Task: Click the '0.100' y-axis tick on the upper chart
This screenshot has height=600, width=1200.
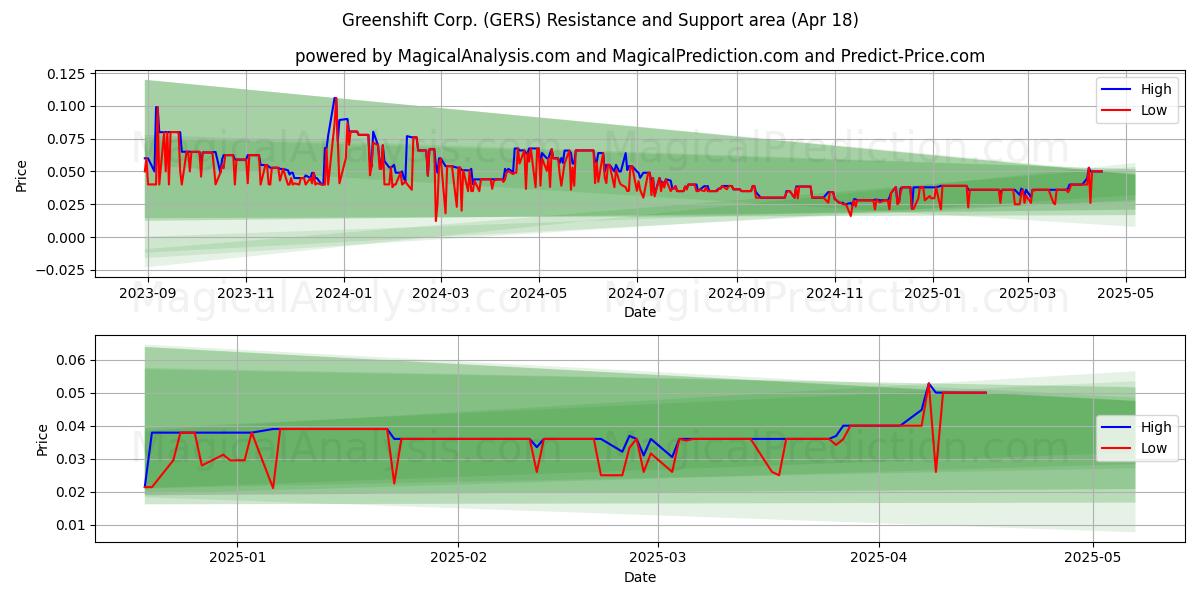Action: [x=67, y=106]
